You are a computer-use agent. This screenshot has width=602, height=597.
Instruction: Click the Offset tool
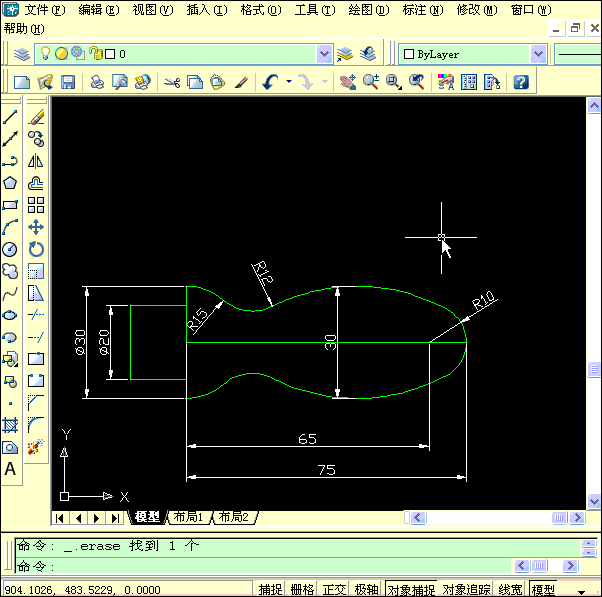coord(36,183)
